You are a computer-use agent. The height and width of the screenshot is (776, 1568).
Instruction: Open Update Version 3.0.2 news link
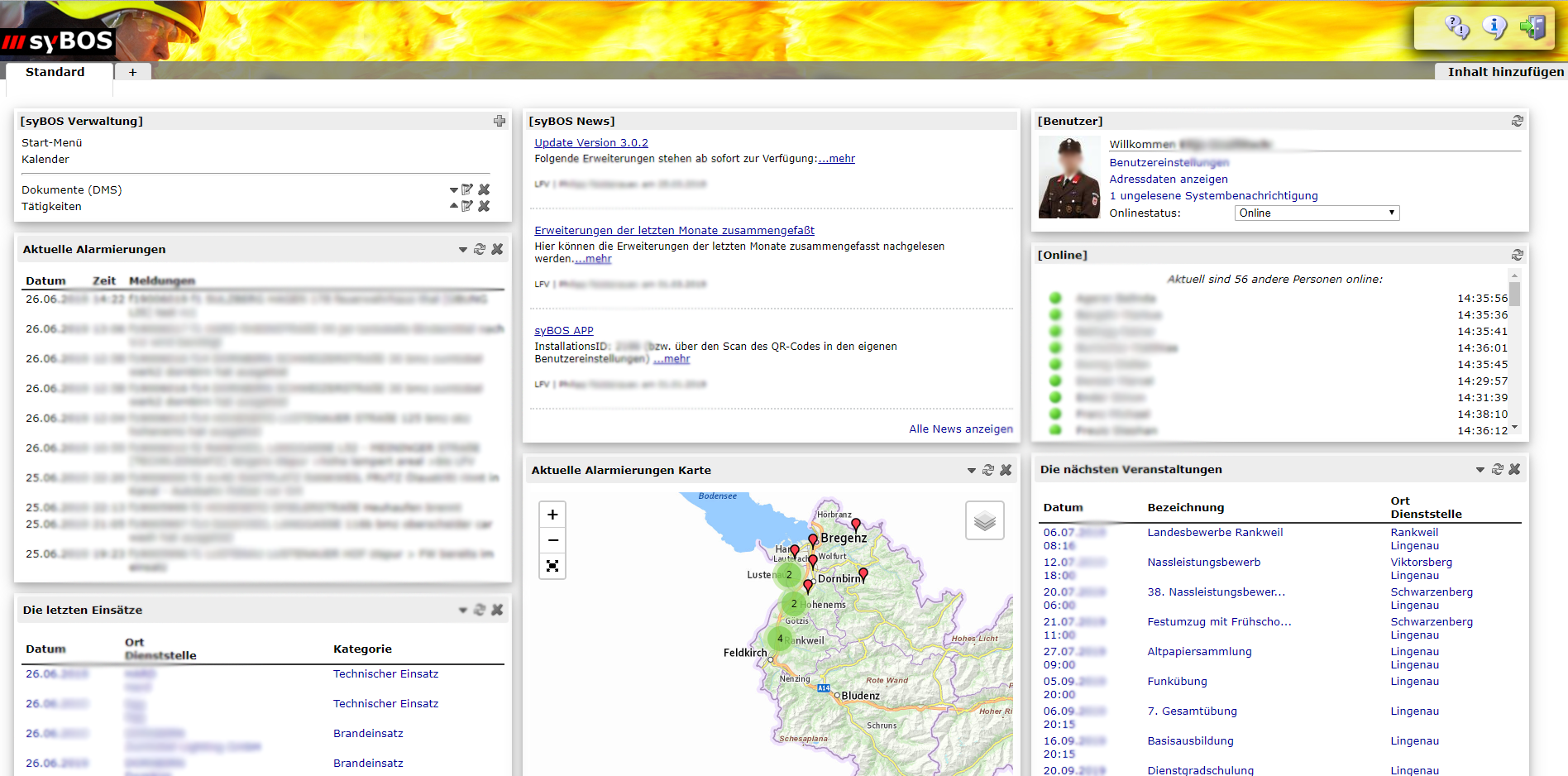[x=591, y=143]
